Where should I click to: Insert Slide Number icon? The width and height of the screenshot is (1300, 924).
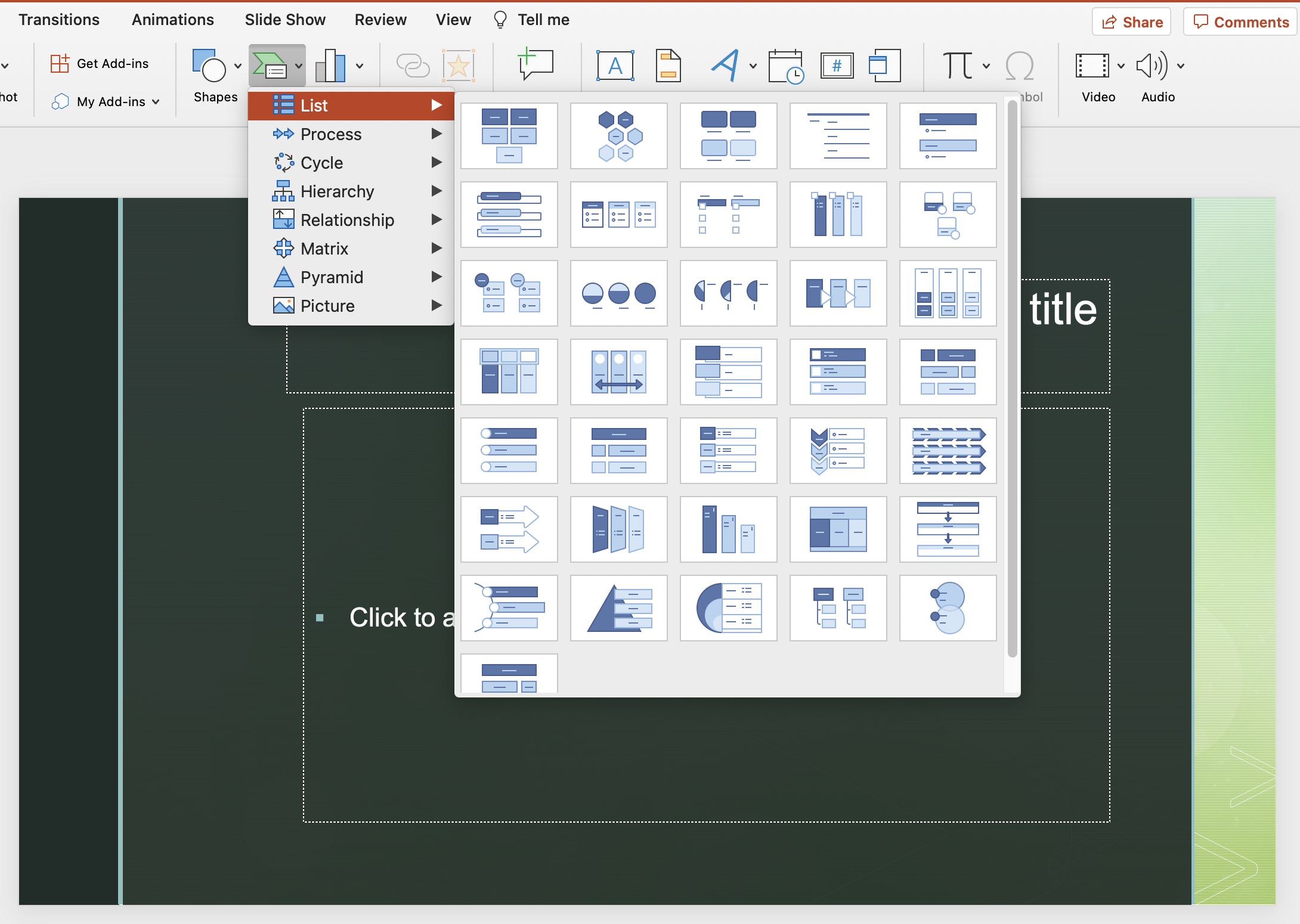(x=837, y=66)
